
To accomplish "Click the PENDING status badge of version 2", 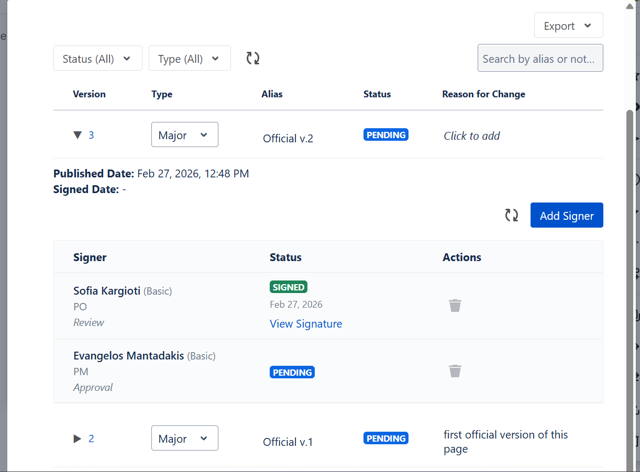I will (386, 438).
